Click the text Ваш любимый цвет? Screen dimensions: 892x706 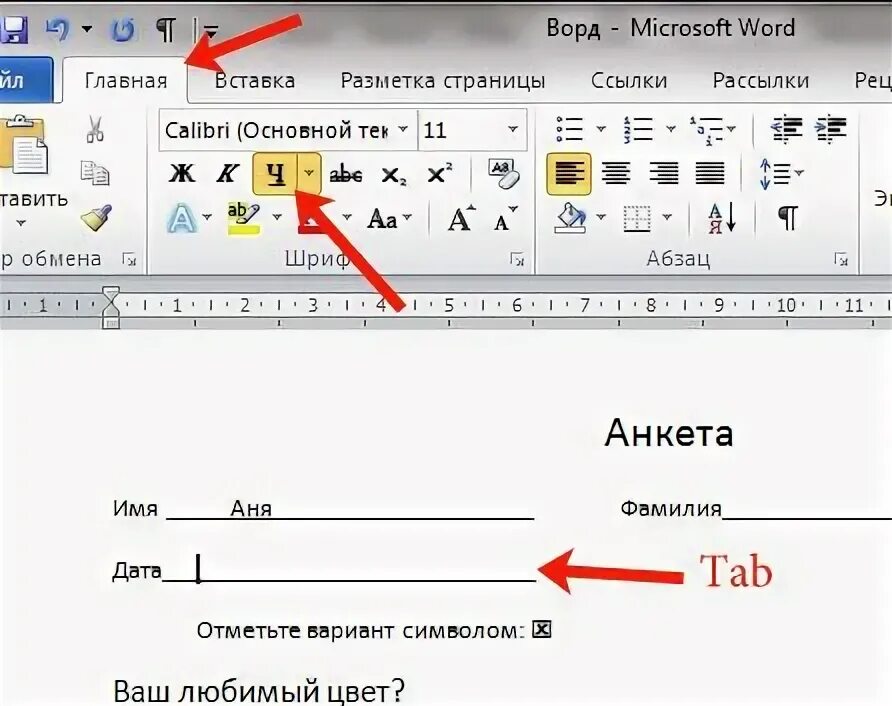click(x=259, y=691)
